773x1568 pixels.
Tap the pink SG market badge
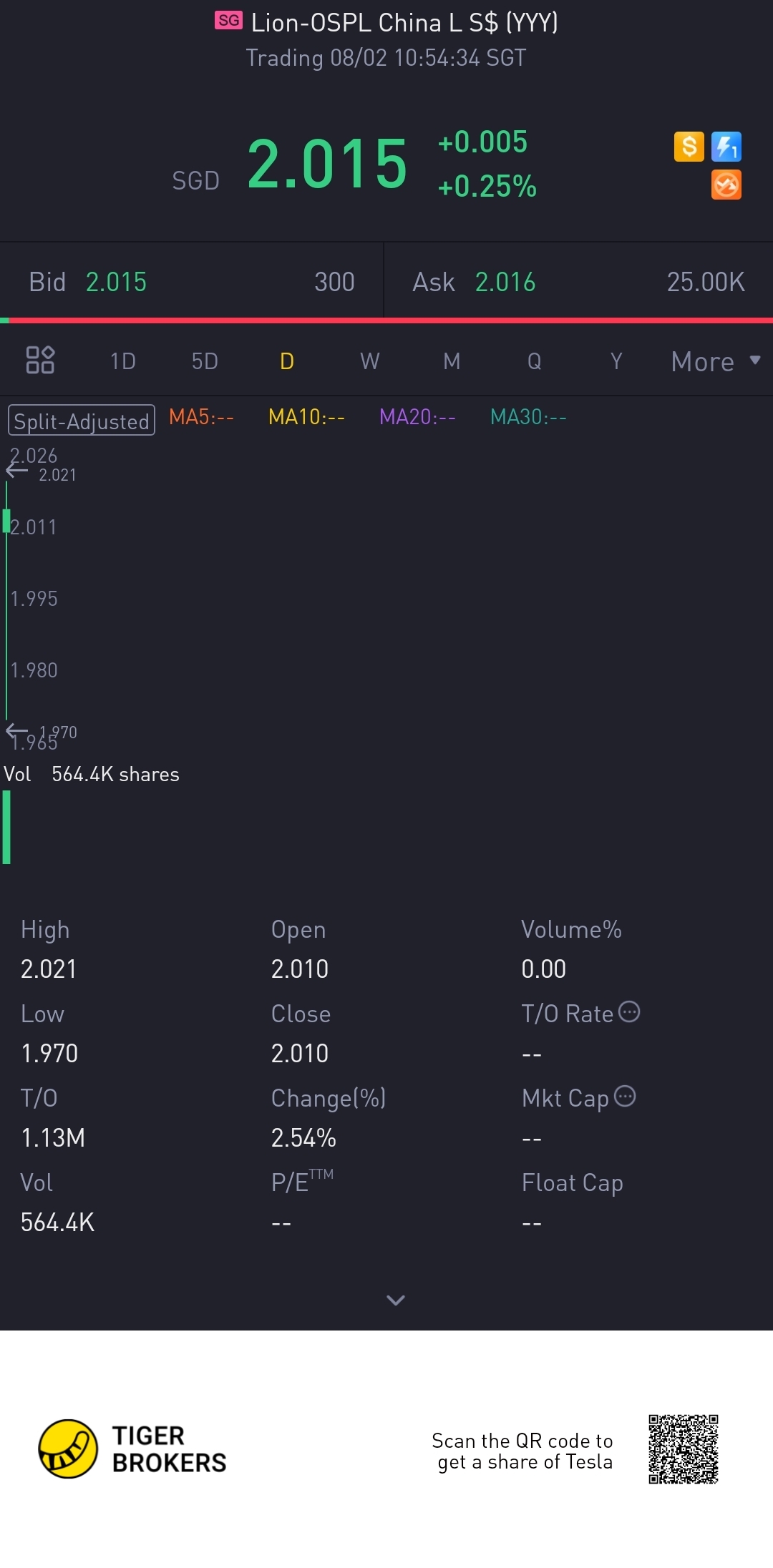tap(229, 21)
